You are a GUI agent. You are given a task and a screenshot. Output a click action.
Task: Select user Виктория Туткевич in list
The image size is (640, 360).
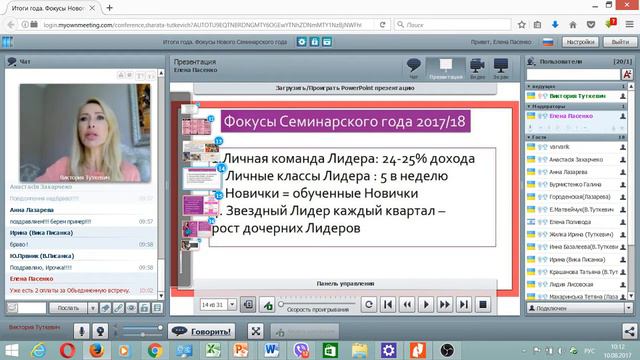577,96
